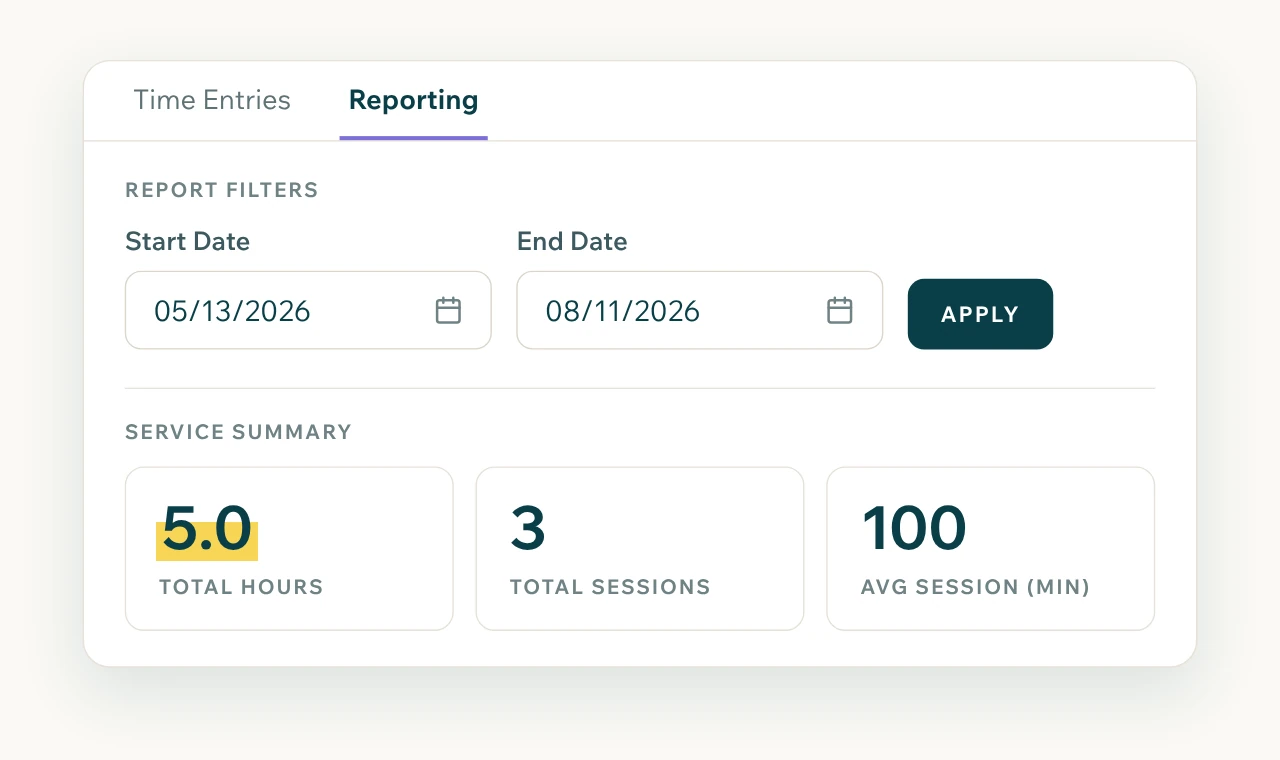Click the Start Date label
The width and height of the screenshot is (1280, 760).
(x=187, y=241)
